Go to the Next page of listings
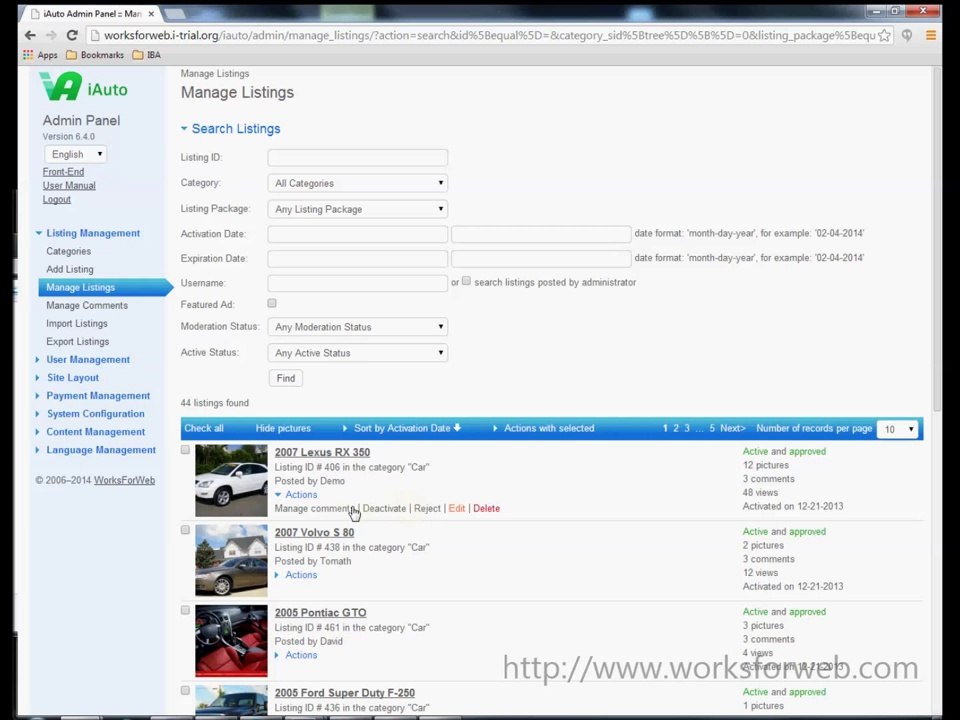960x720 pixels. (733, 429)
